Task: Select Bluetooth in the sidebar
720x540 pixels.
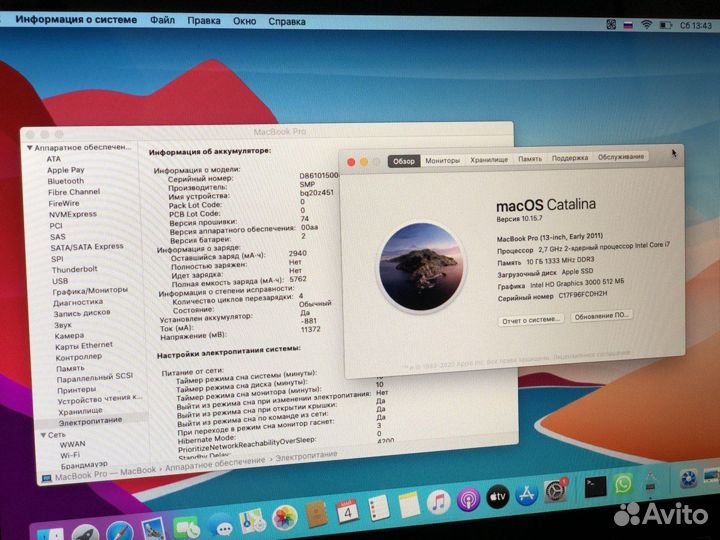Action: coord(66,181)
